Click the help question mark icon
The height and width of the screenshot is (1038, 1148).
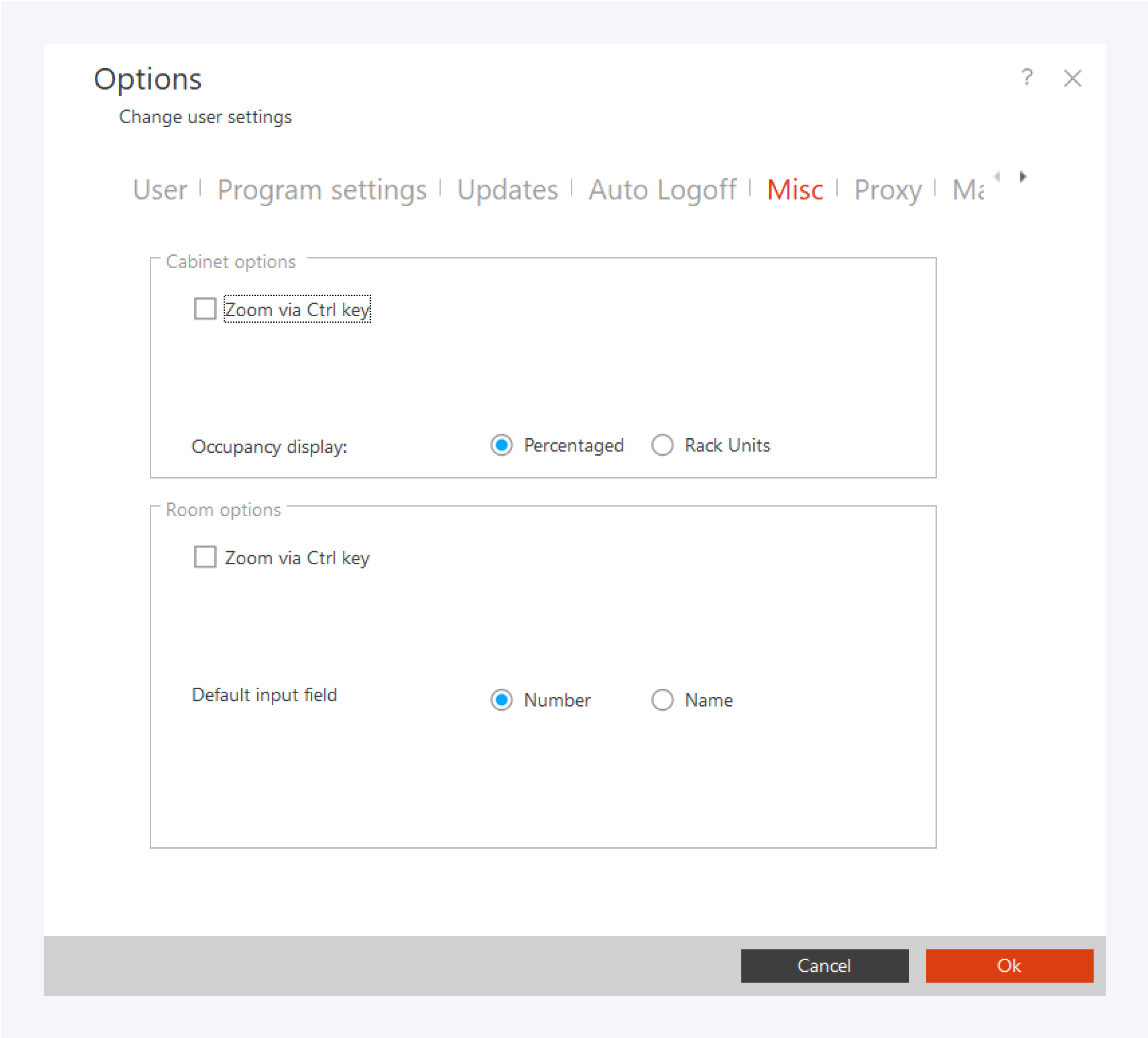(x=1027, y=77)
